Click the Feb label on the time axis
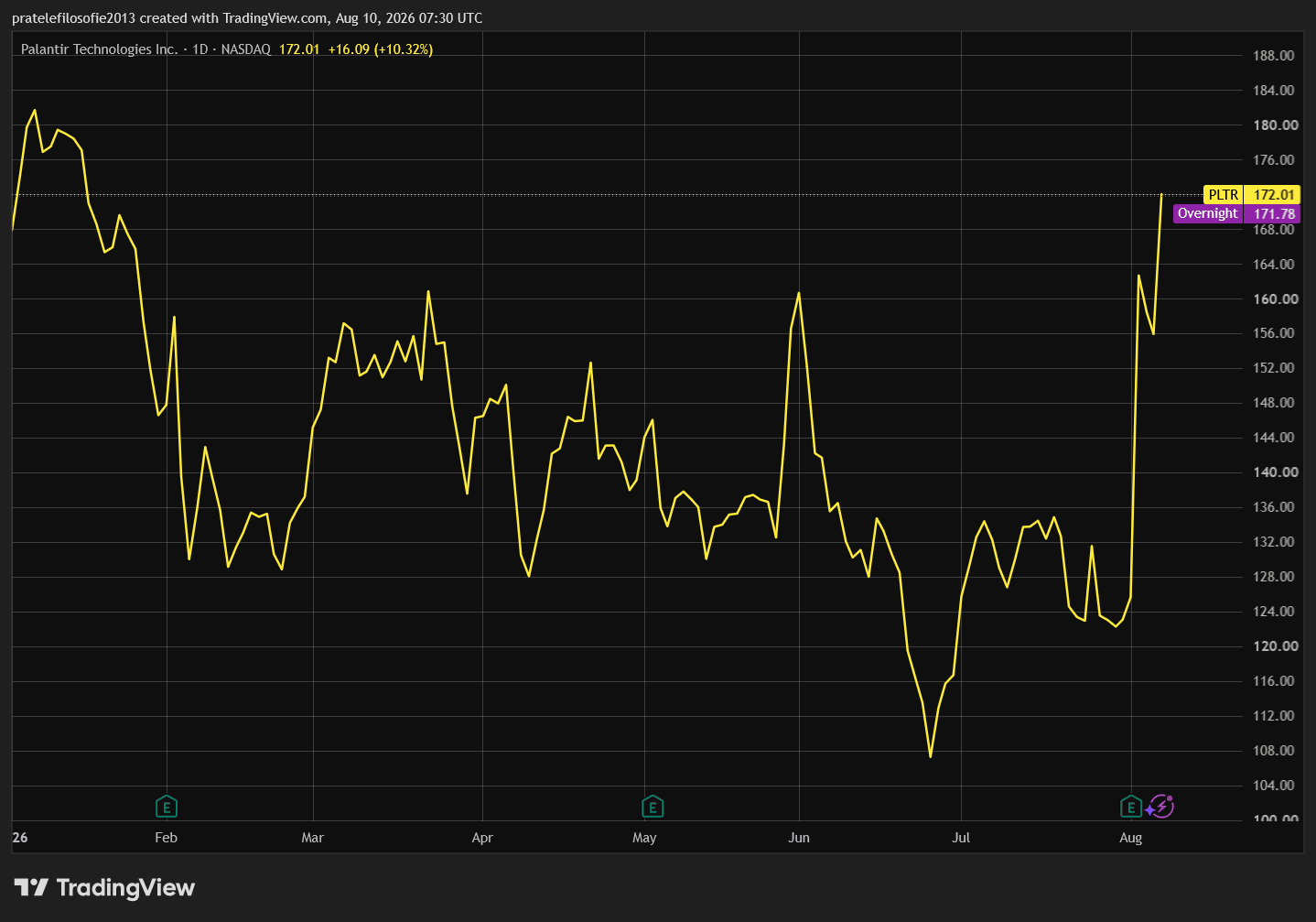Screen dimensions: 1316x922 coord(167,838)
